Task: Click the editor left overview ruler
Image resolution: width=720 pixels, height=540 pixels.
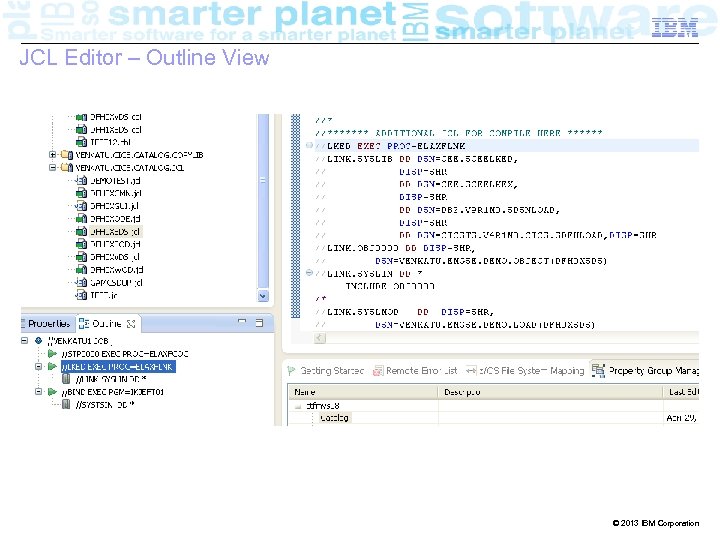Action: pyautogui.click(x=296, y=216)
